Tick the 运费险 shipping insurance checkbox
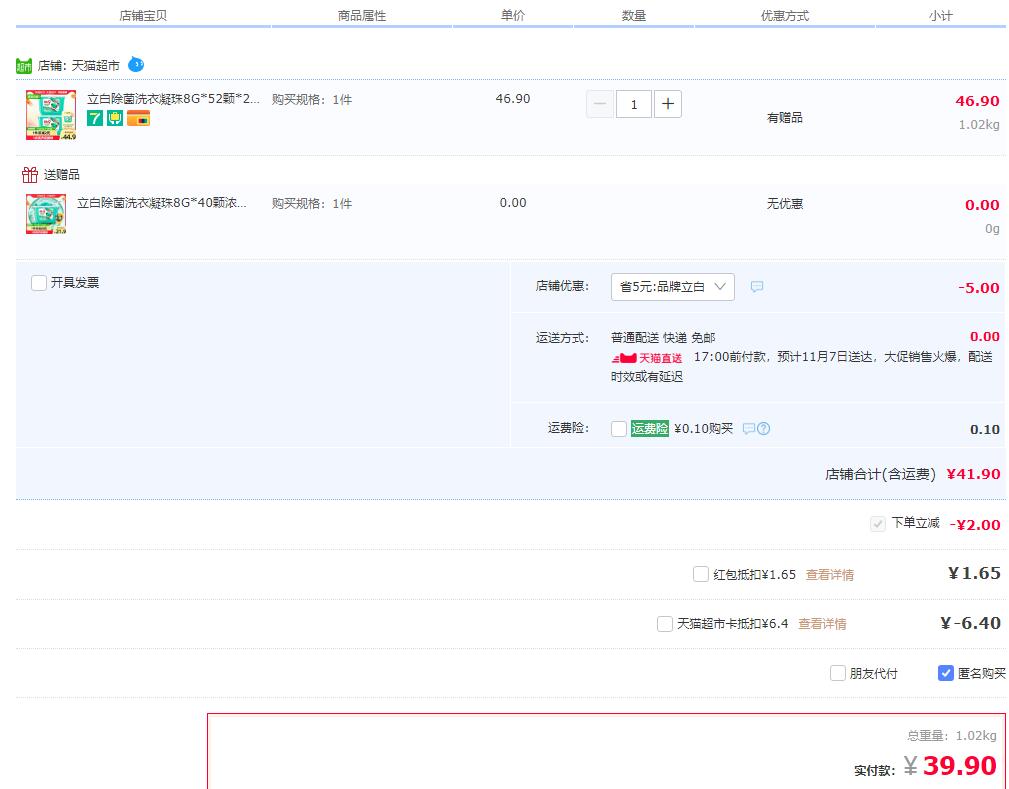 tap(619, 429)
